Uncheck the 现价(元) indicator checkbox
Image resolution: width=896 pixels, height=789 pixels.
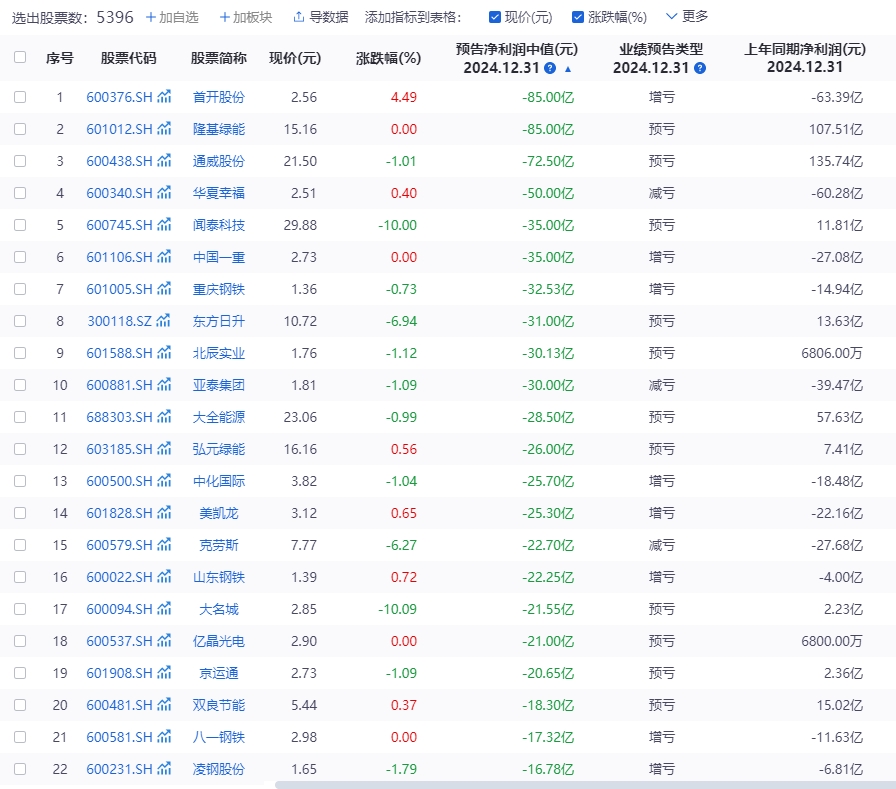495,17
